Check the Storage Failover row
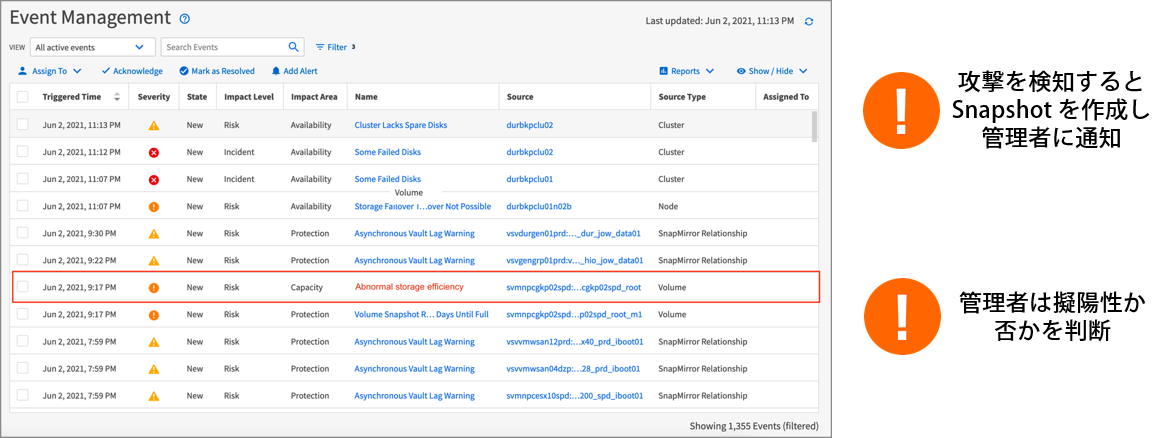The height and width of the screenshot is (438, 1152). coord(23,206)
